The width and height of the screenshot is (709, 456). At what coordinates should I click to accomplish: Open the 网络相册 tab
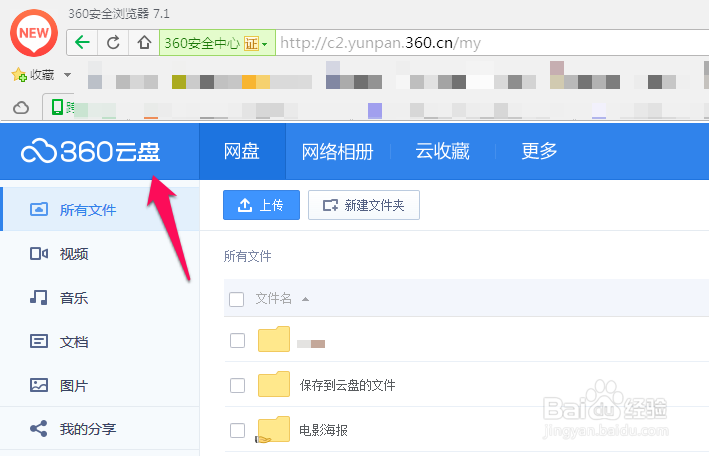point(337,152)
